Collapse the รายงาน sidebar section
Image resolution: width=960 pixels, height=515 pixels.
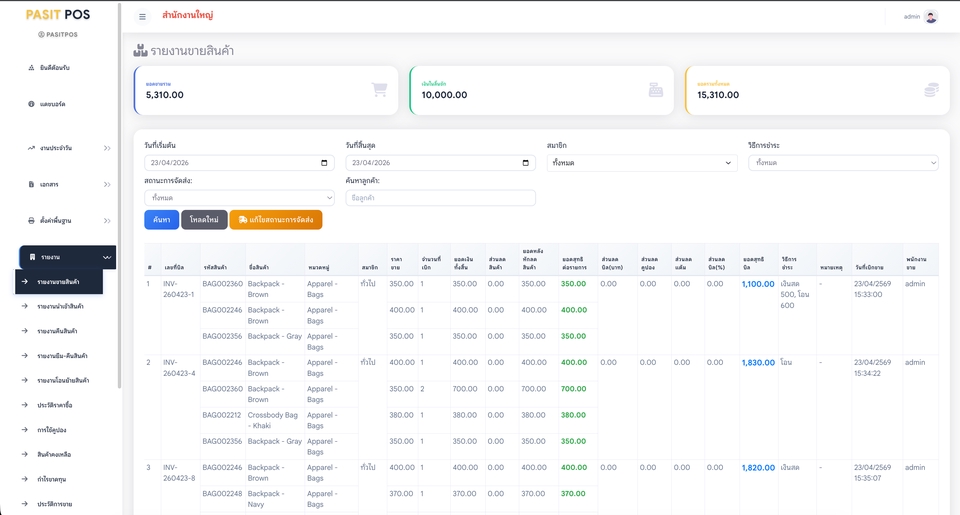pos(67,257)
